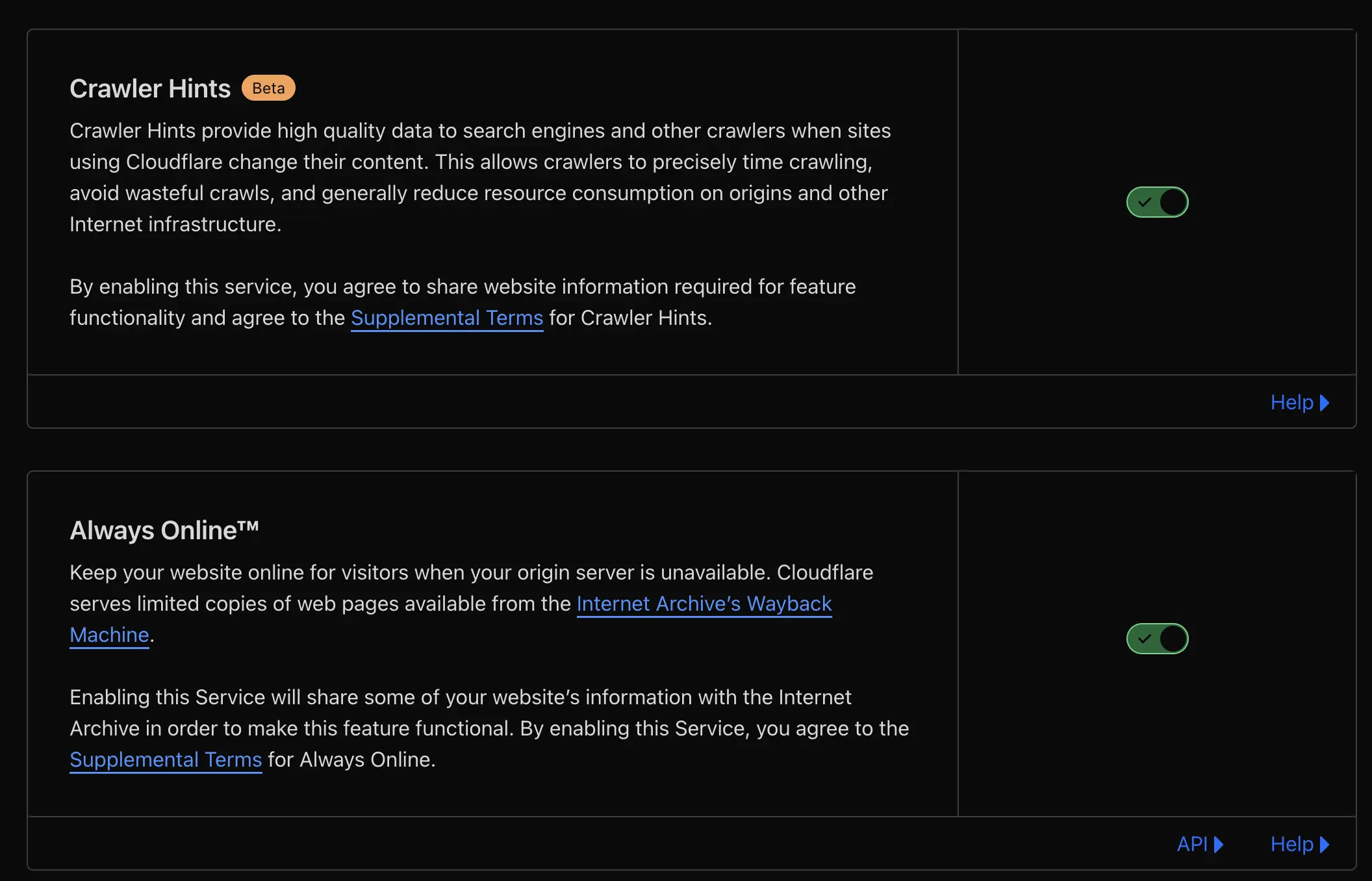
Task: Follow the Machine link text
Action: 109,635
